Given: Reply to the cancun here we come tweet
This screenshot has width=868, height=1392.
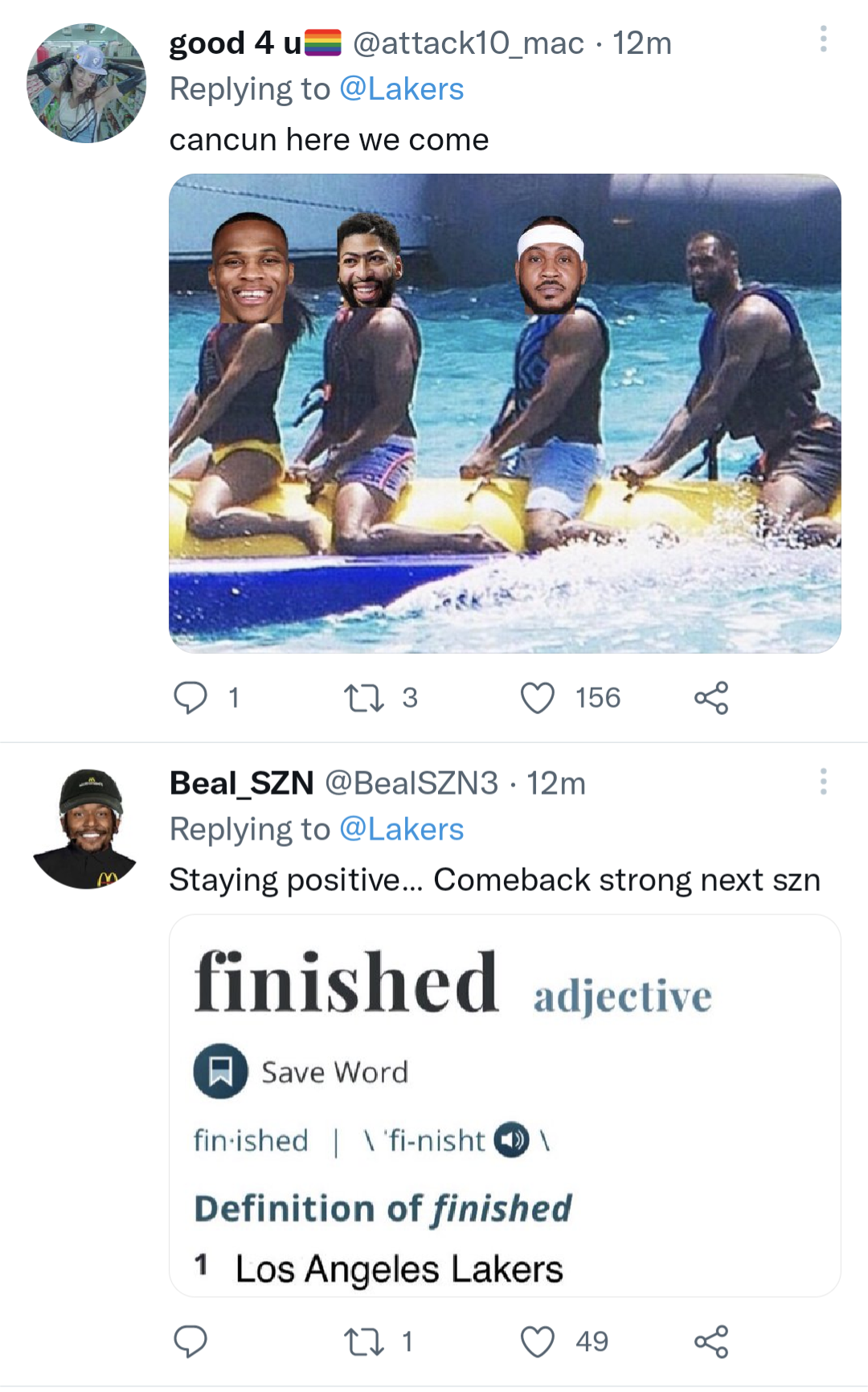Looking at the screenshot, I should click(191, 697).
